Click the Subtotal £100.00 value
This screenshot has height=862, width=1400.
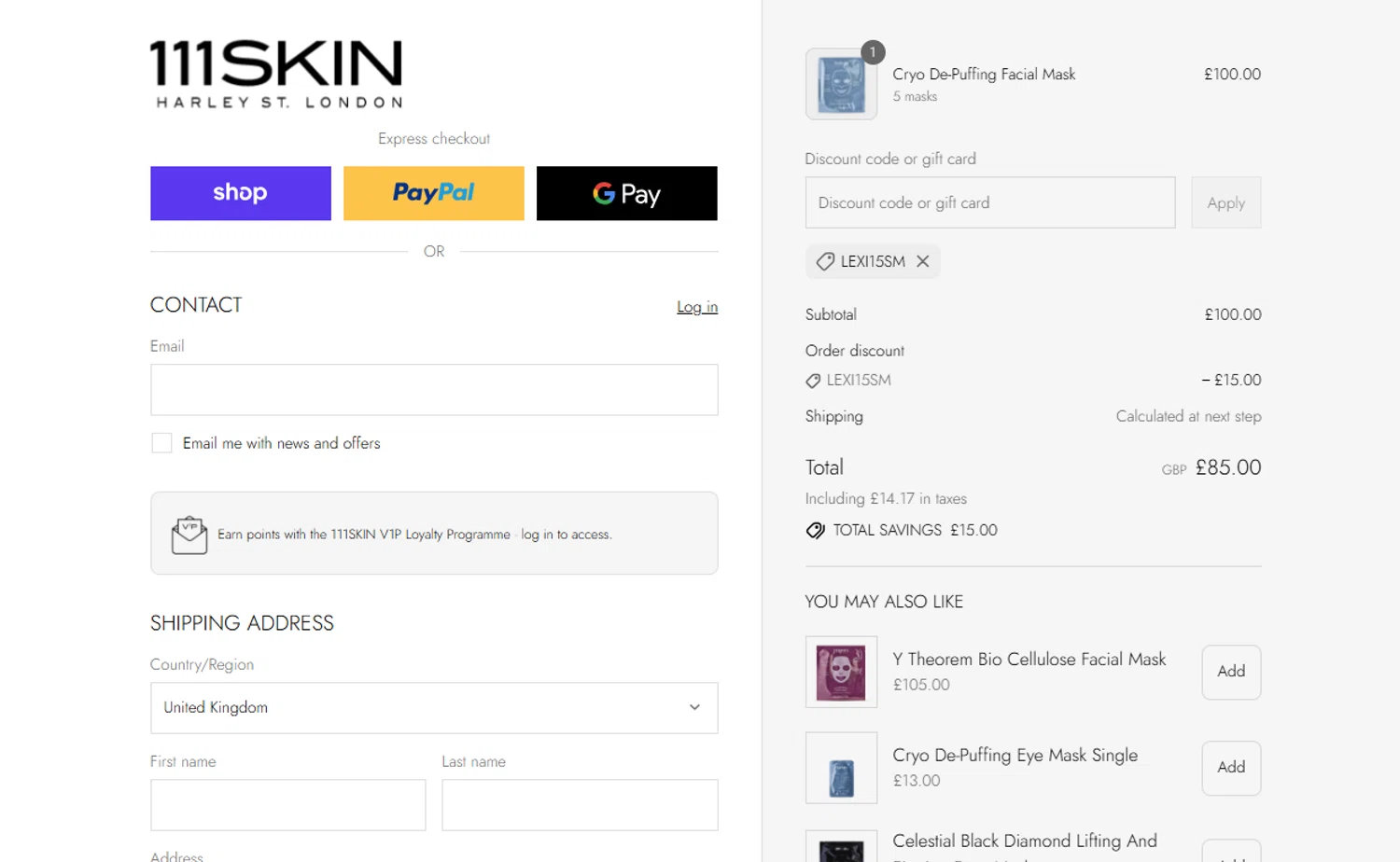click(1233, 314)
